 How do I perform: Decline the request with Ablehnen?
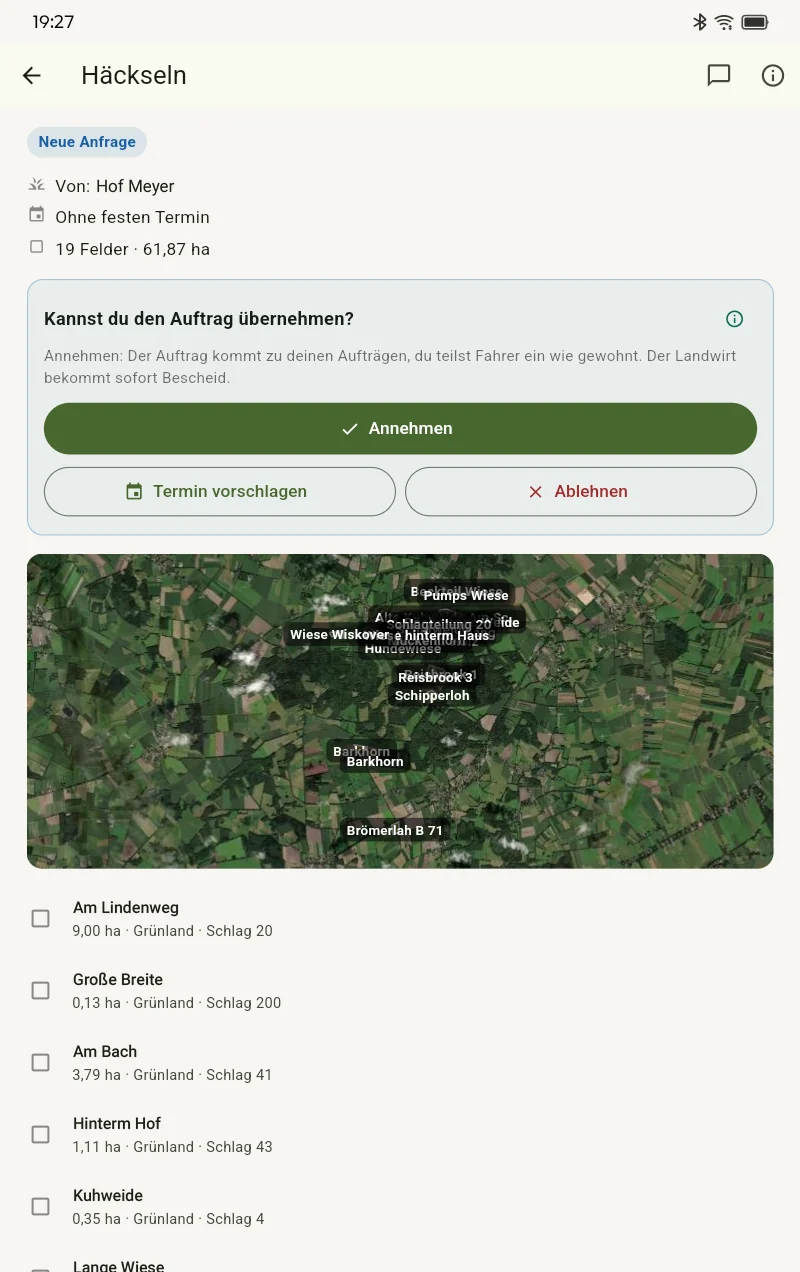581,491
